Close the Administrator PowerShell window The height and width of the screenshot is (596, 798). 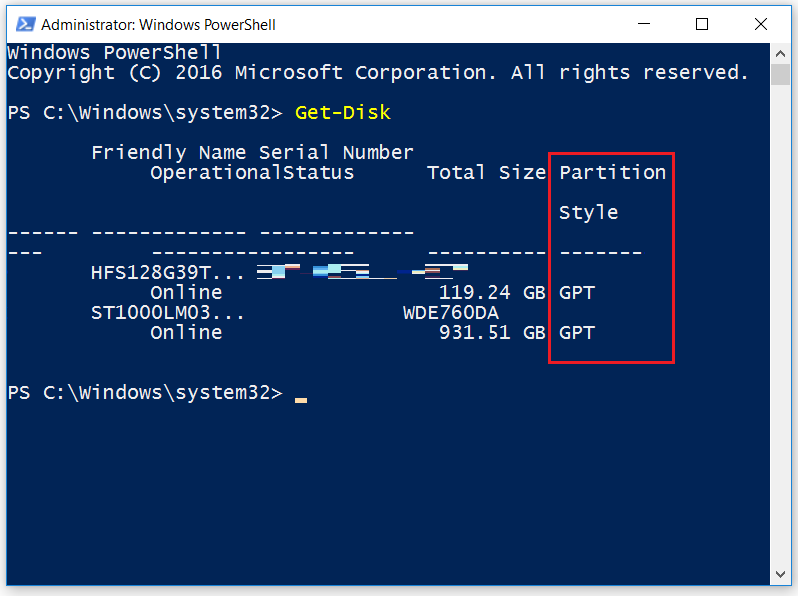point(761,24)
